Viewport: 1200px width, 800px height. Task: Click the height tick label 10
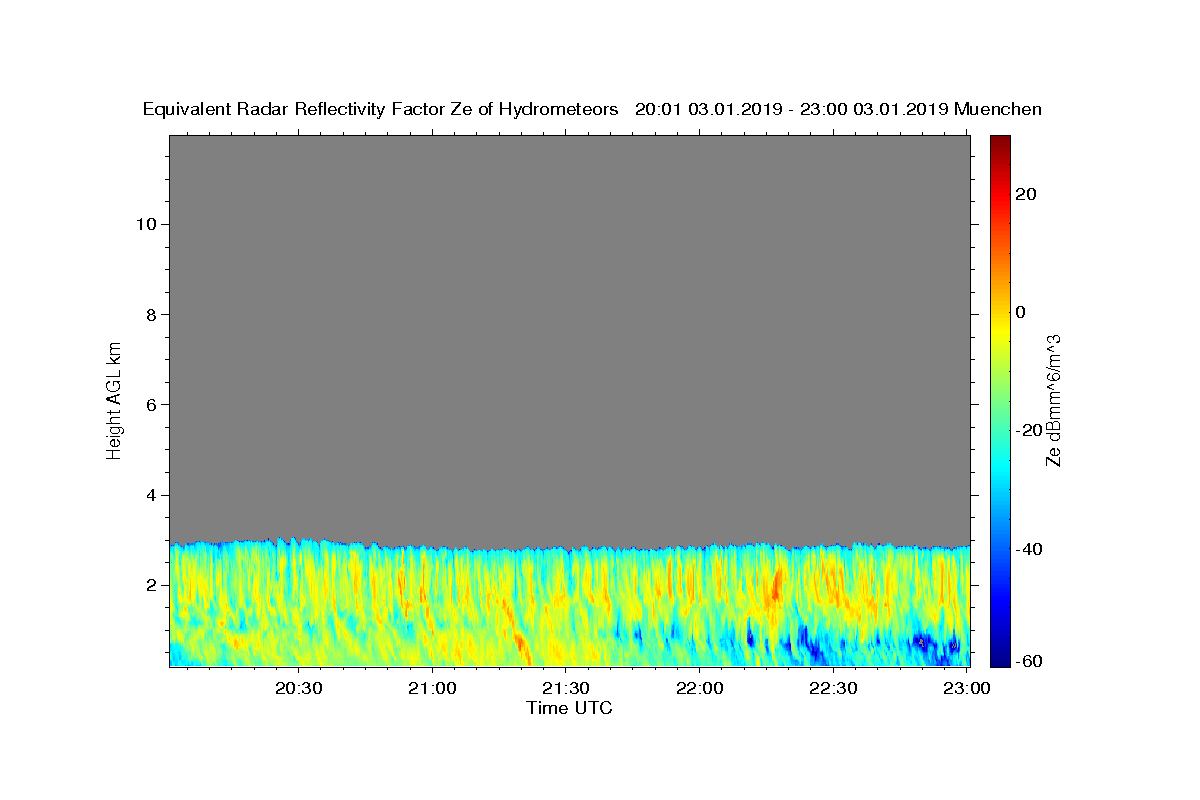146,224
